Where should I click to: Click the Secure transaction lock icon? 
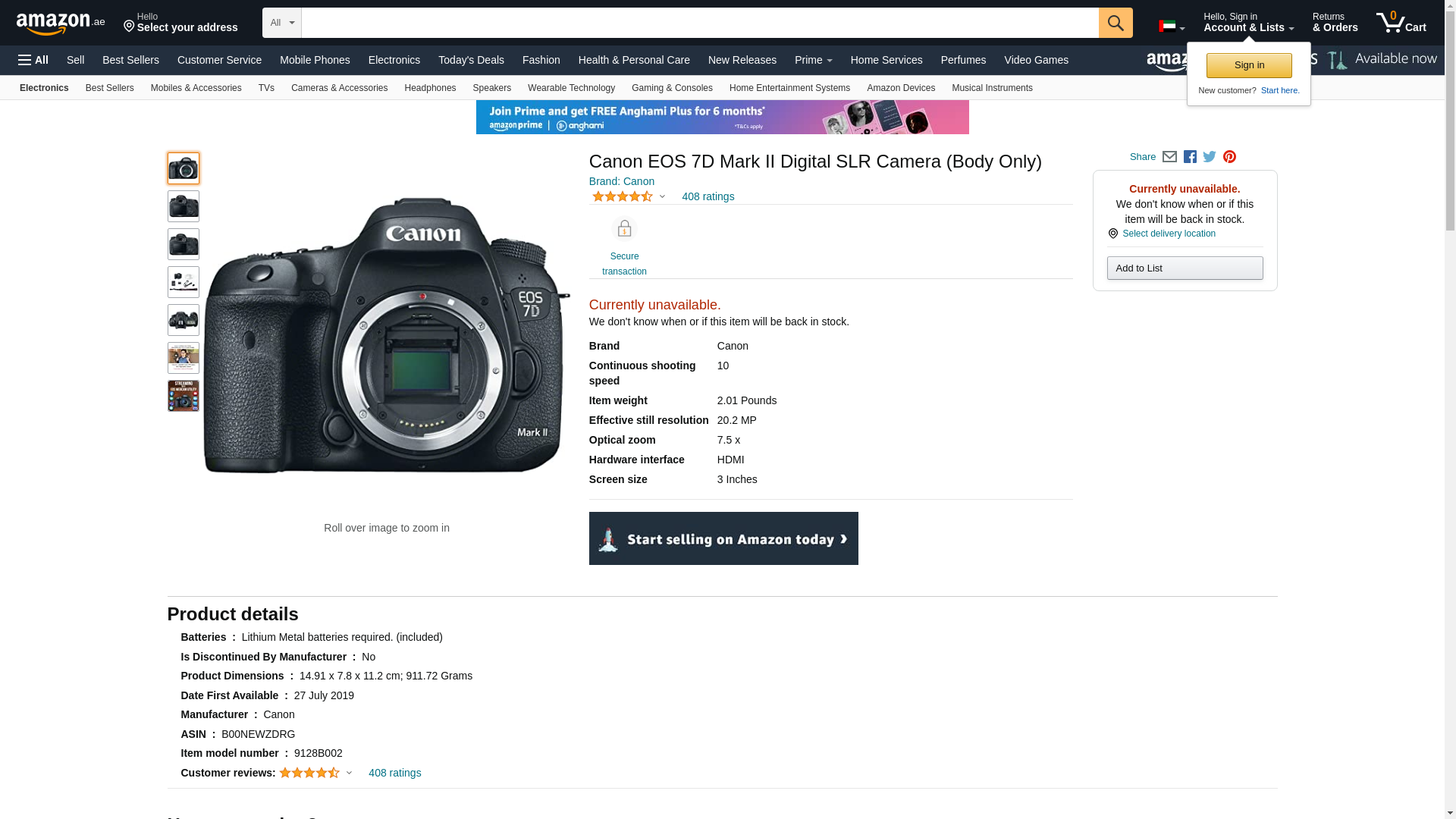click(624, 229)
